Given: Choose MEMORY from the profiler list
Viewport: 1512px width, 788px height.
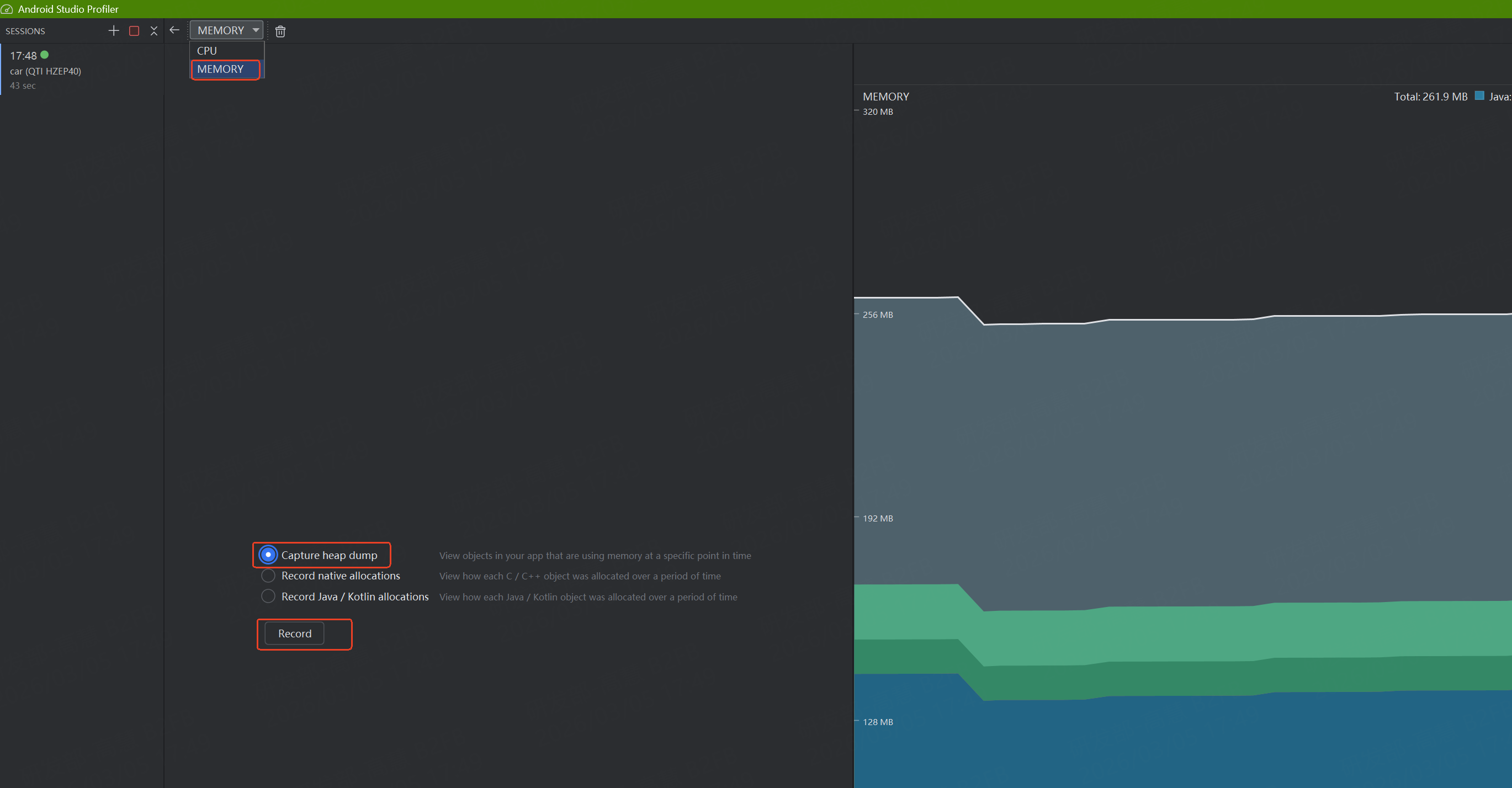Looking at the screenshot, I should tap(226, 69).
